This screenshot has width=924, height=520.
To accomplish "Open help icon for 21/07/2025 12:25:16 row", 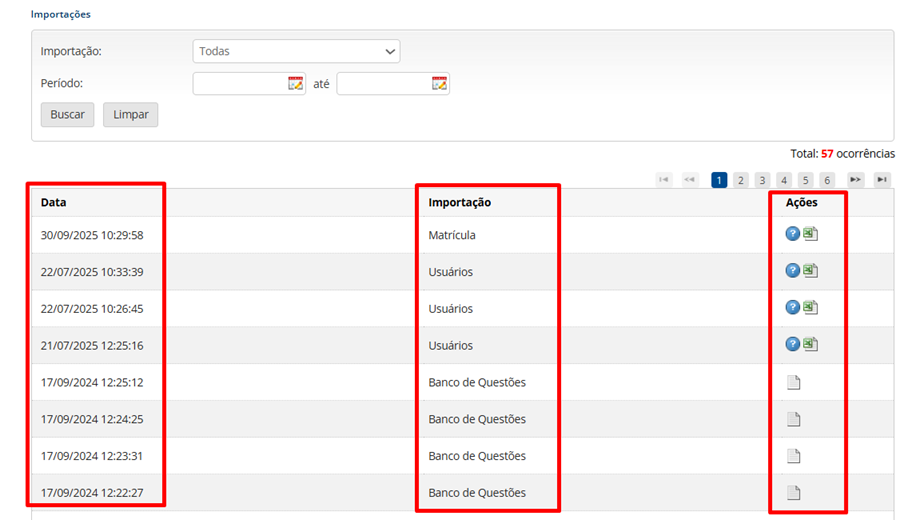I will 793,344.
